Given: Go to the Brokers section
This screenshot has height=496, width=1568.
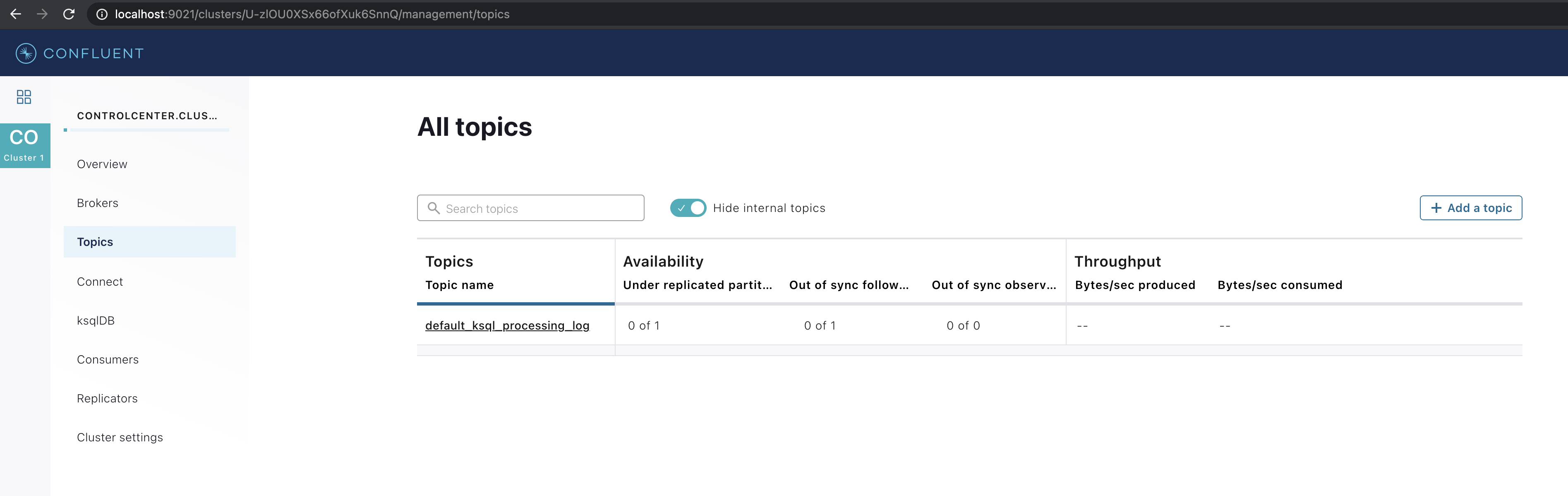Looking at the screenshot, I should 97,203.
